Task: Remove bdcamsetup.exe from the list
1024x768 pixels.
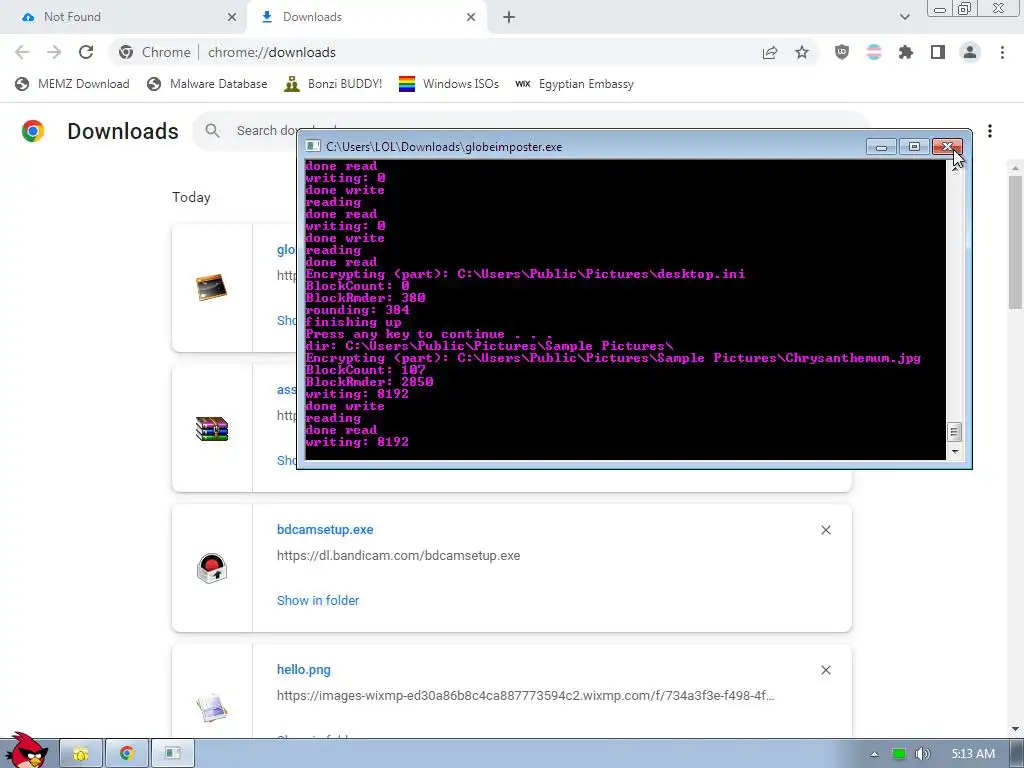Action: [825, 530]
